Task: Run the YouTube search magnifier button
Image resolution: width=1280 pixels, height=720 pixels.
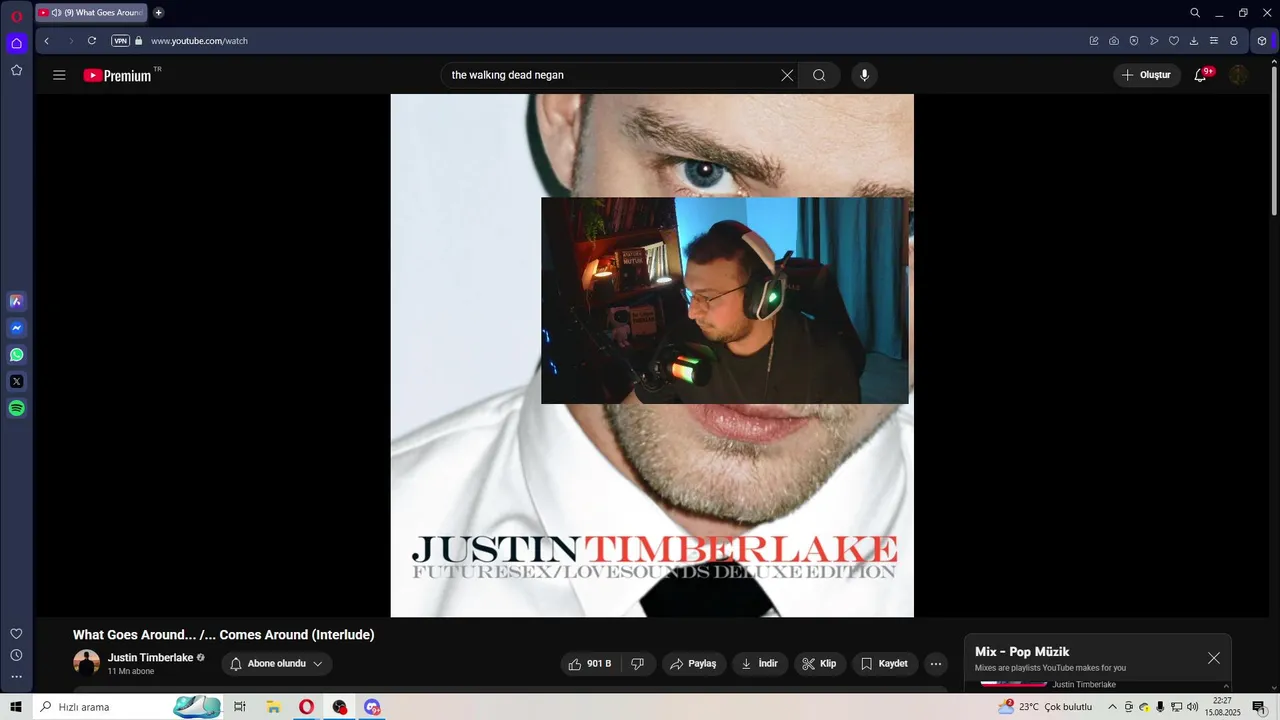Action: click(x=819, y=75)
